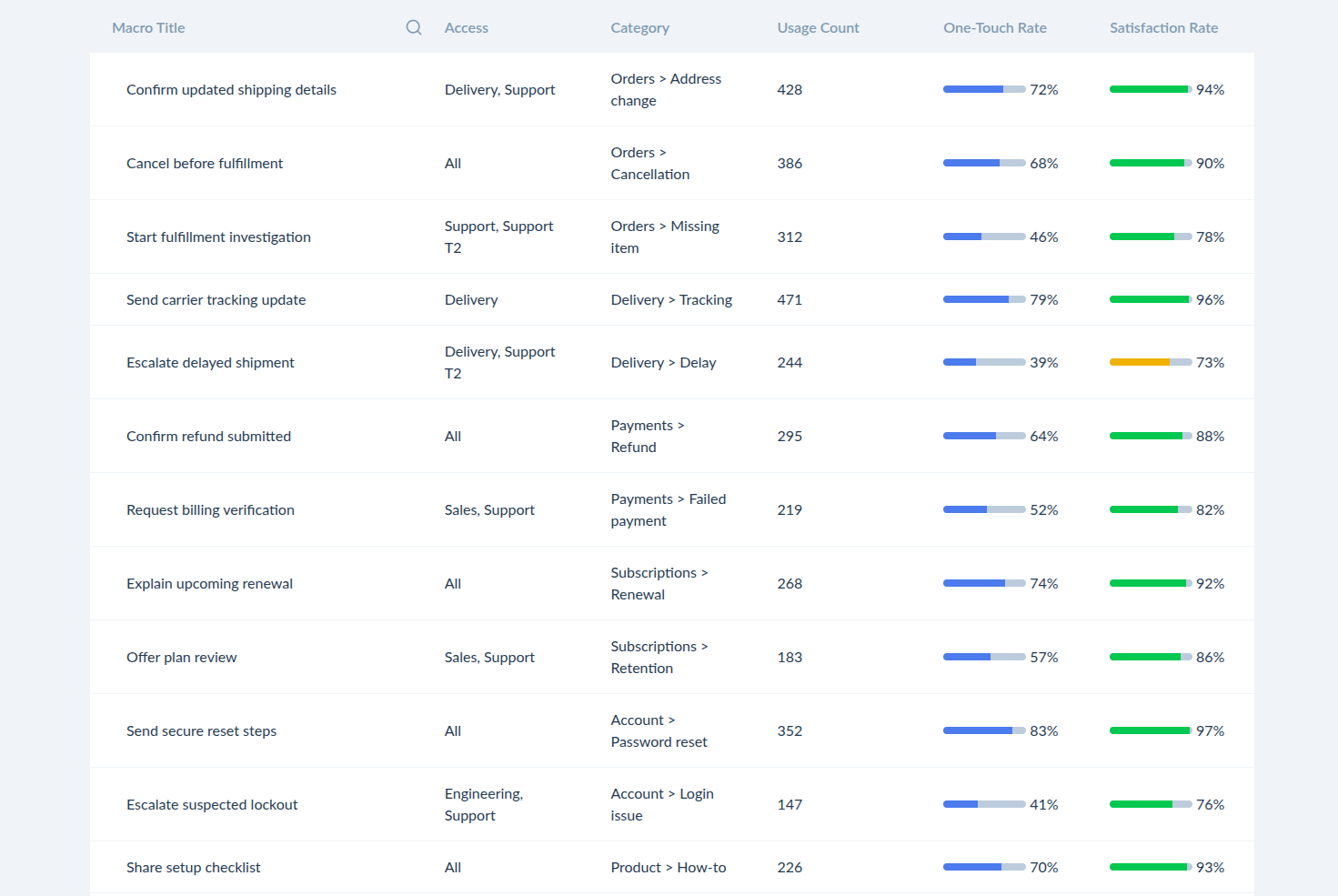Click the One-Touch Rate column header
The width and height of the screenshot is (1338, 896).
995,28
